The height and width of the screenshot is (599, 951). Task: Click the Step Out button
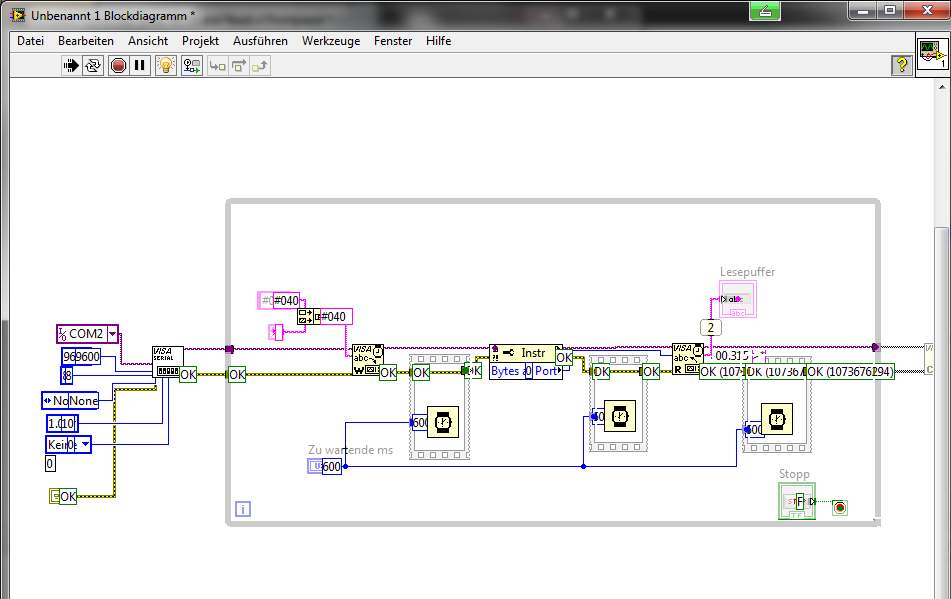tap(260, 66)
